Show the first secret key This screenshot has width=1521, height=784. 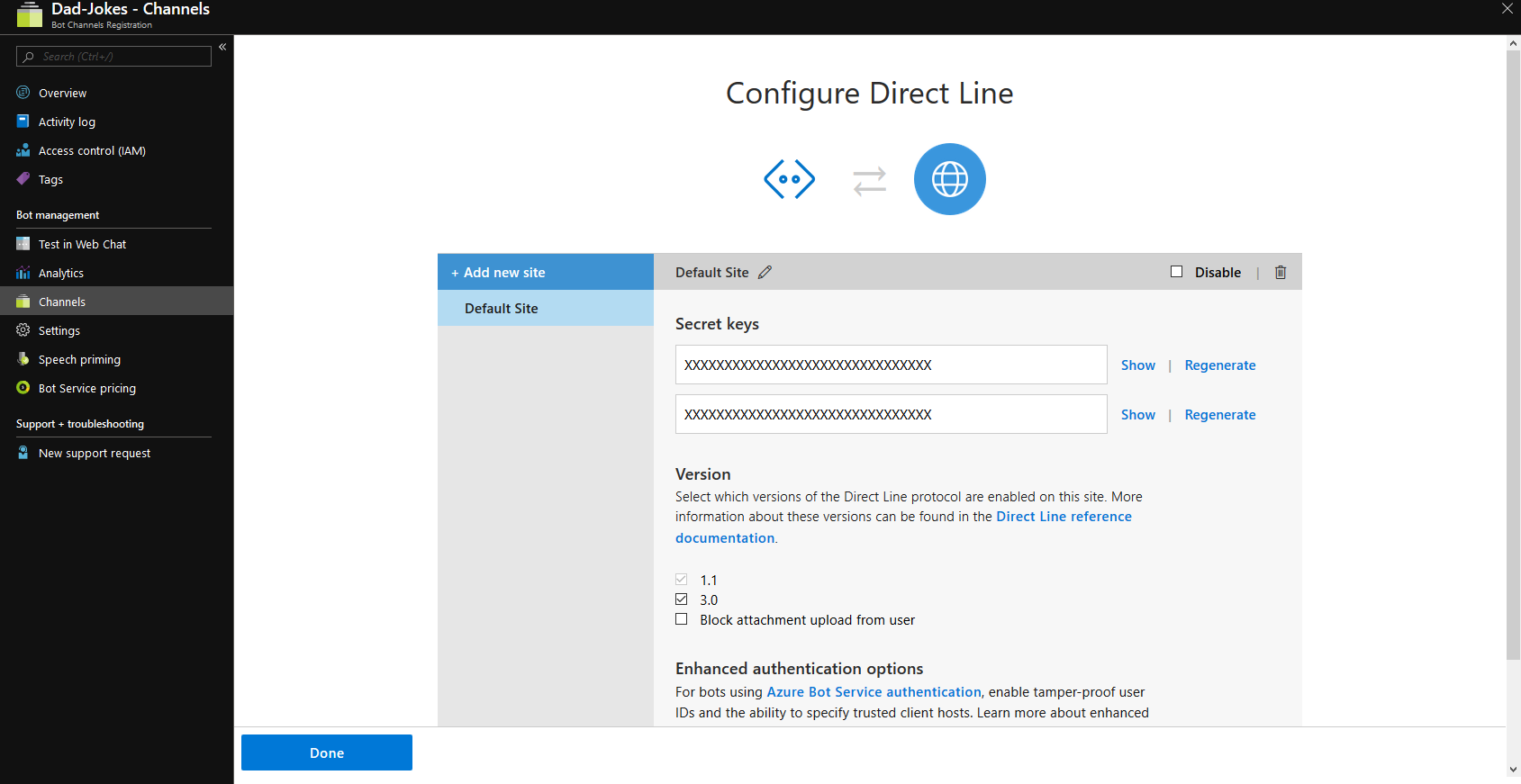pos(1138,365)
